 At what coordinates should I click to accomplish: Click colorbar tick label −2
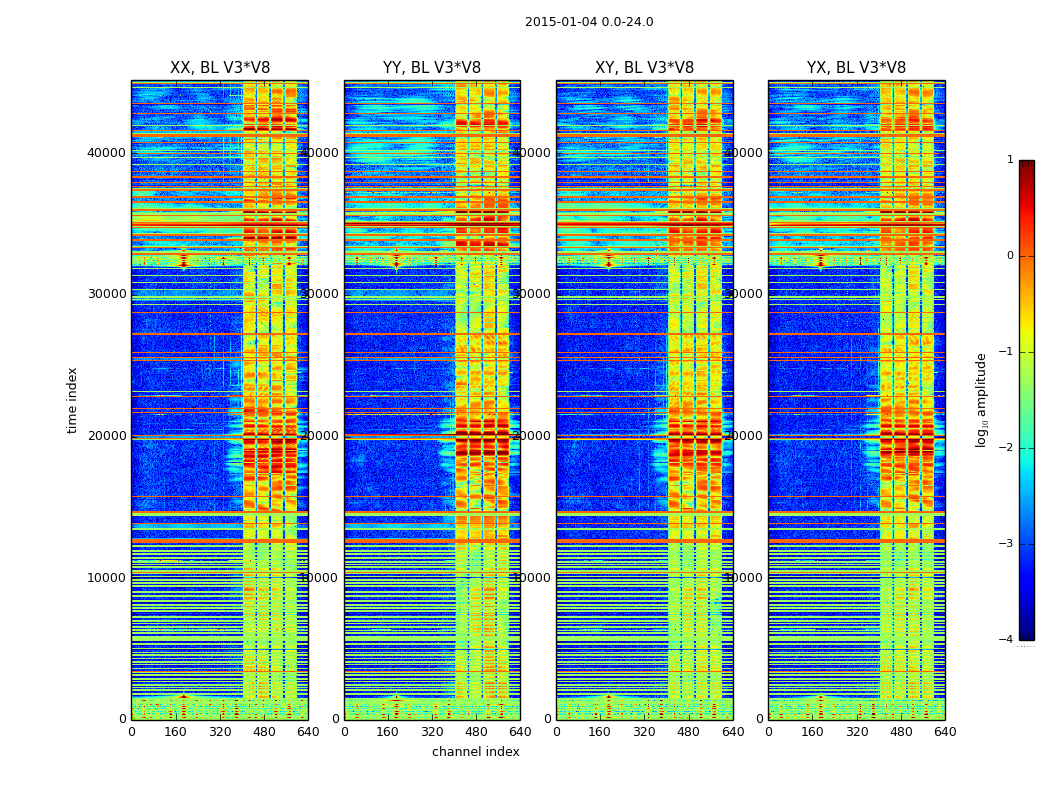[1006, 448]
